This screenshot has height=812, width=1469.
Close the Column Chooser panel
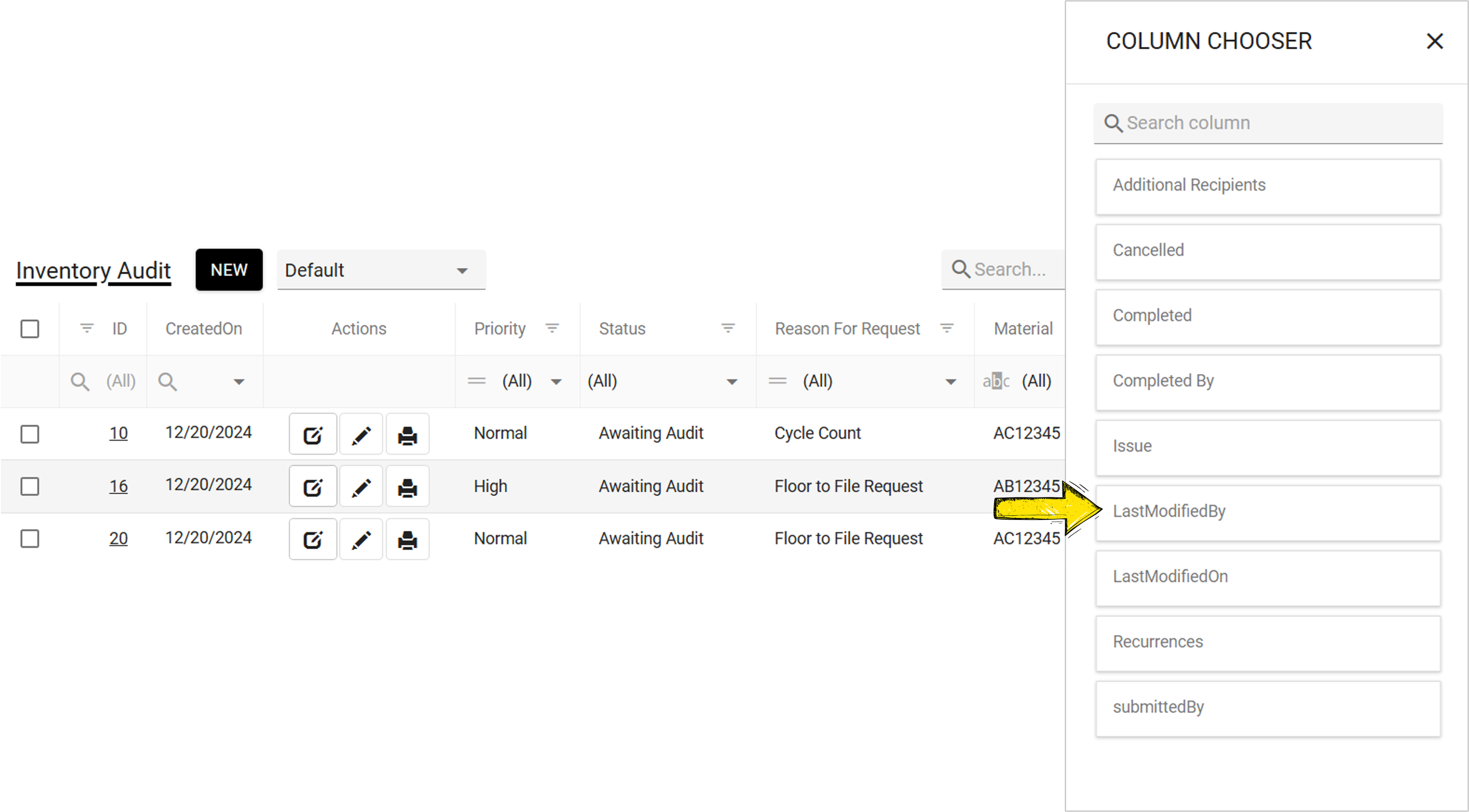pos(1435,41)
